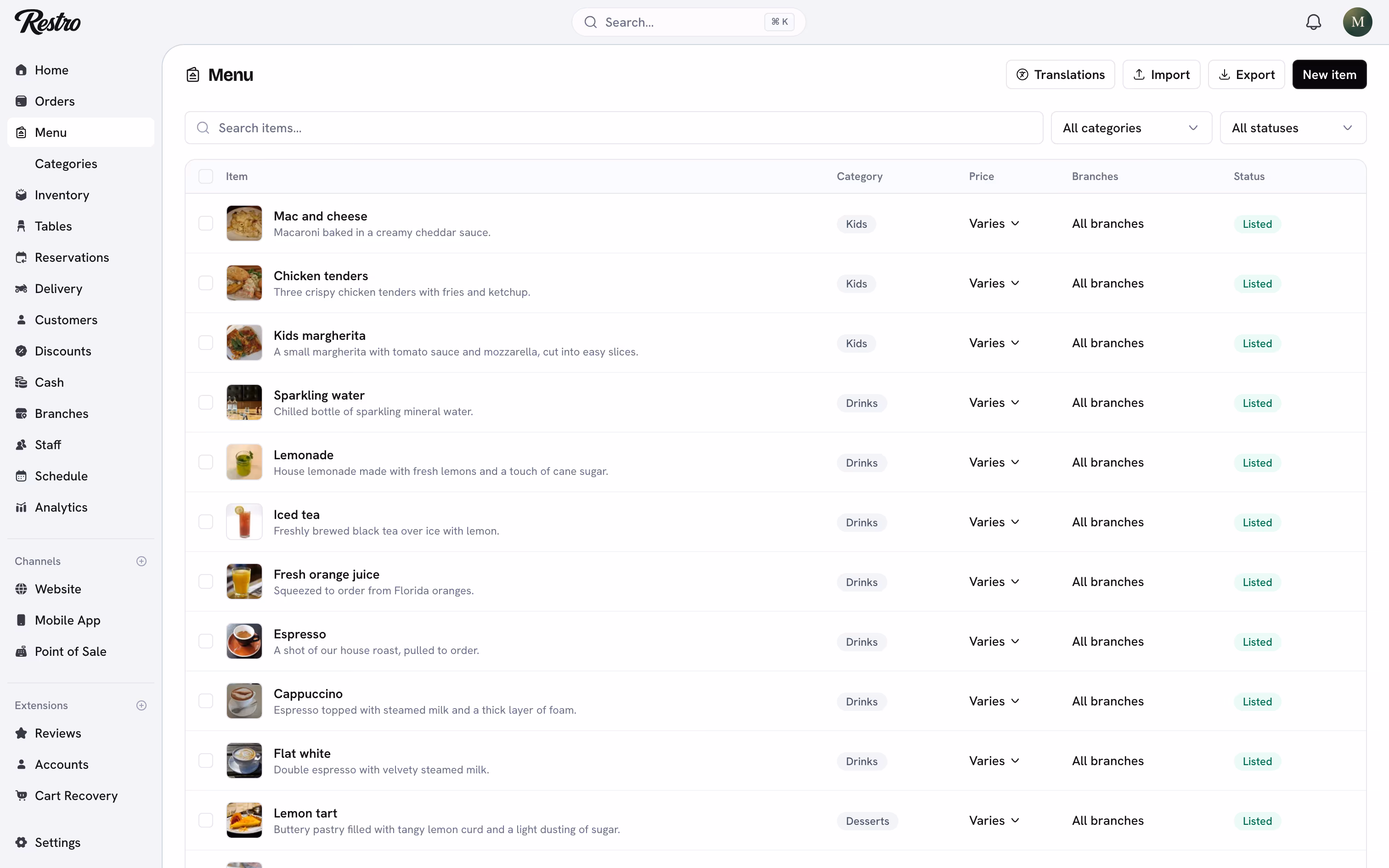Expand Flat white Varies price
The height and width of the screenshot is (868, 1389).
click(x=994, y=761)
